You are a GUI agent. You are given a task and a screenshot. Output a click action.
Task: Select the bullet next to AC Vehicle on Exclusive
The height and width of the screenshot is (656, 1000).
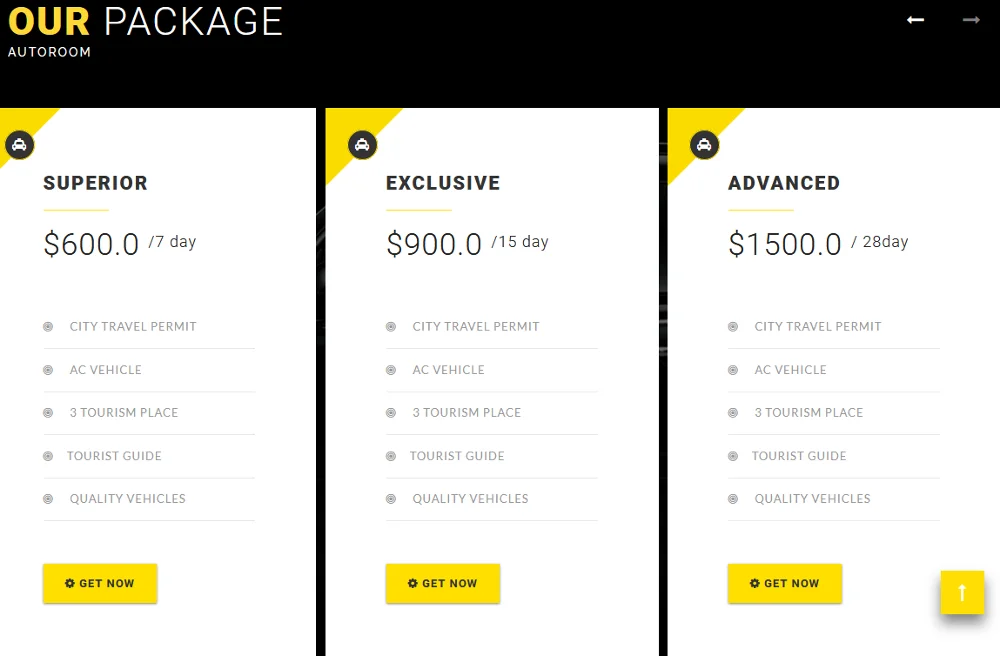(x=389, y=370)
